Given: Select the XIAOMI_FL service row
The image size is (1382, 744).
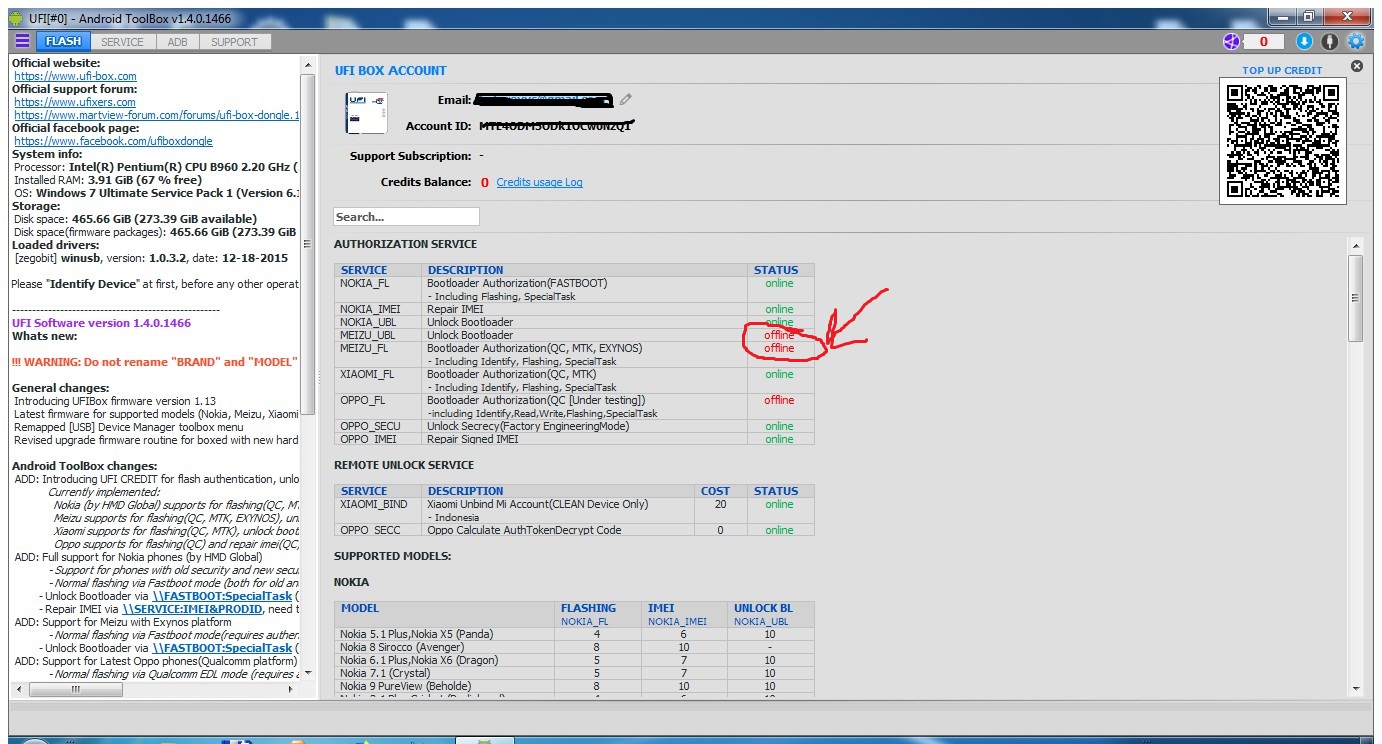Looking at the screenshot, I should pyautogui.click(x=574, y=380).
